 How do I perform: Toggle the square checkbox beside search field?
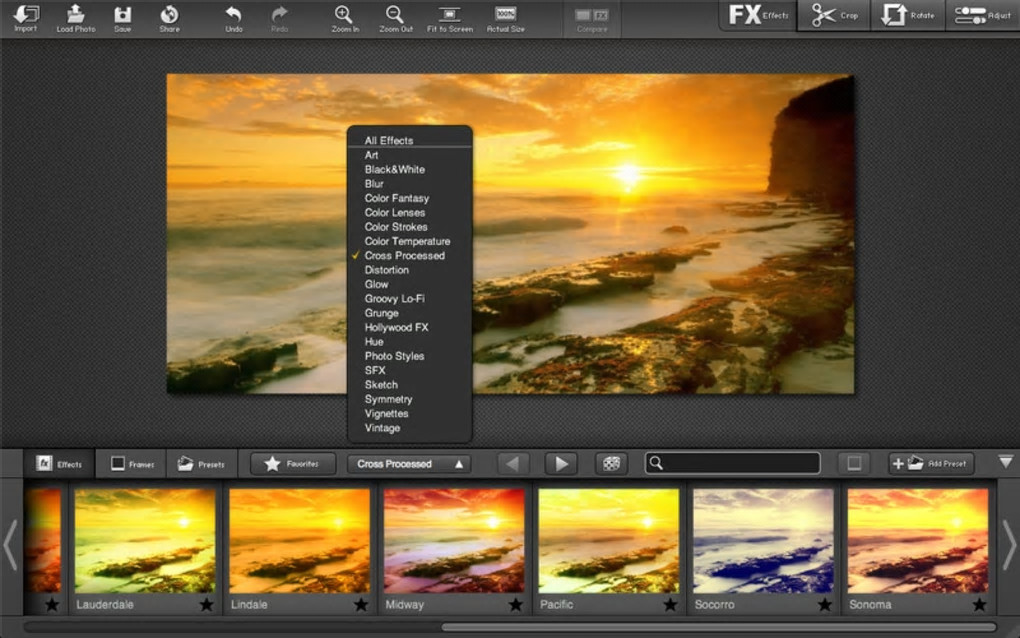point(853,464)
